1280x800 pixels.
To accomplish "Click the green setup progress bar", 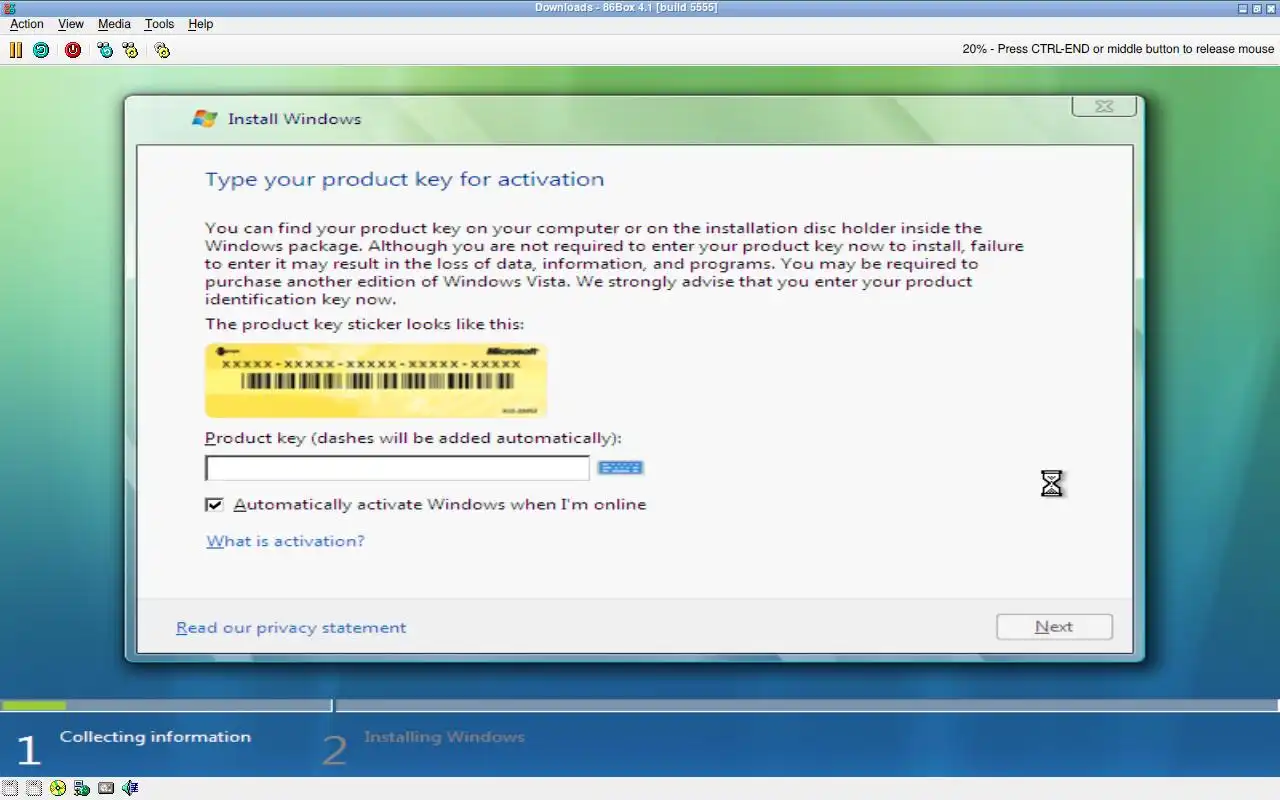I will pyautogui.click(x=34, y=706).
